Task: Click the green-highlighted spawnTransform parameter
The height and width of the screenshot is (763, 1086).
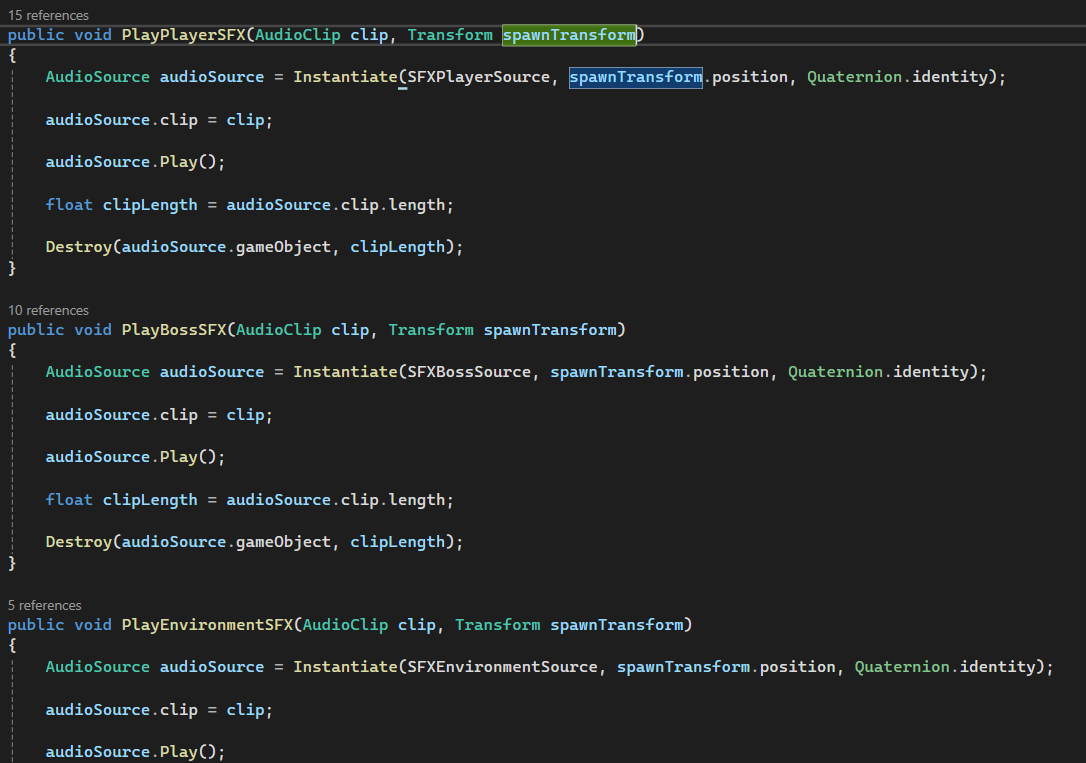Action: click(569, 35)
